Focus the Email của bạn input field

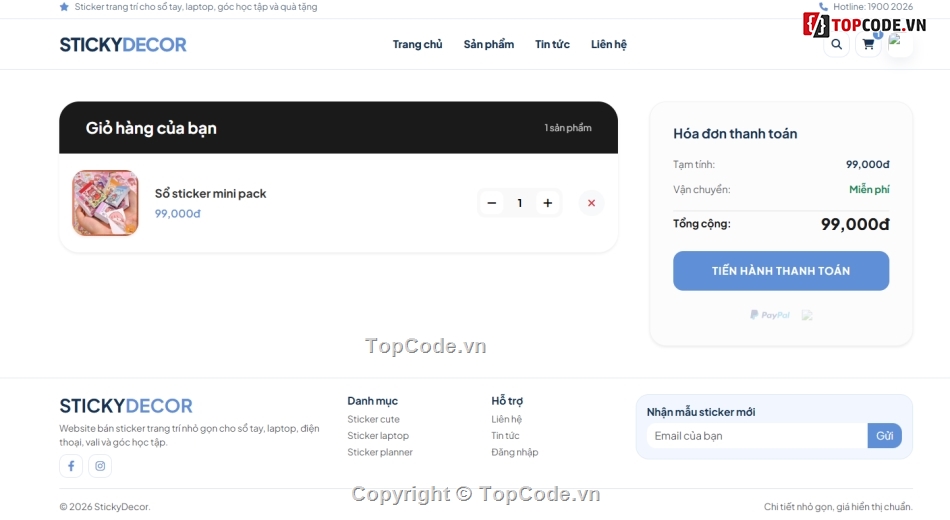coord(757,436)
